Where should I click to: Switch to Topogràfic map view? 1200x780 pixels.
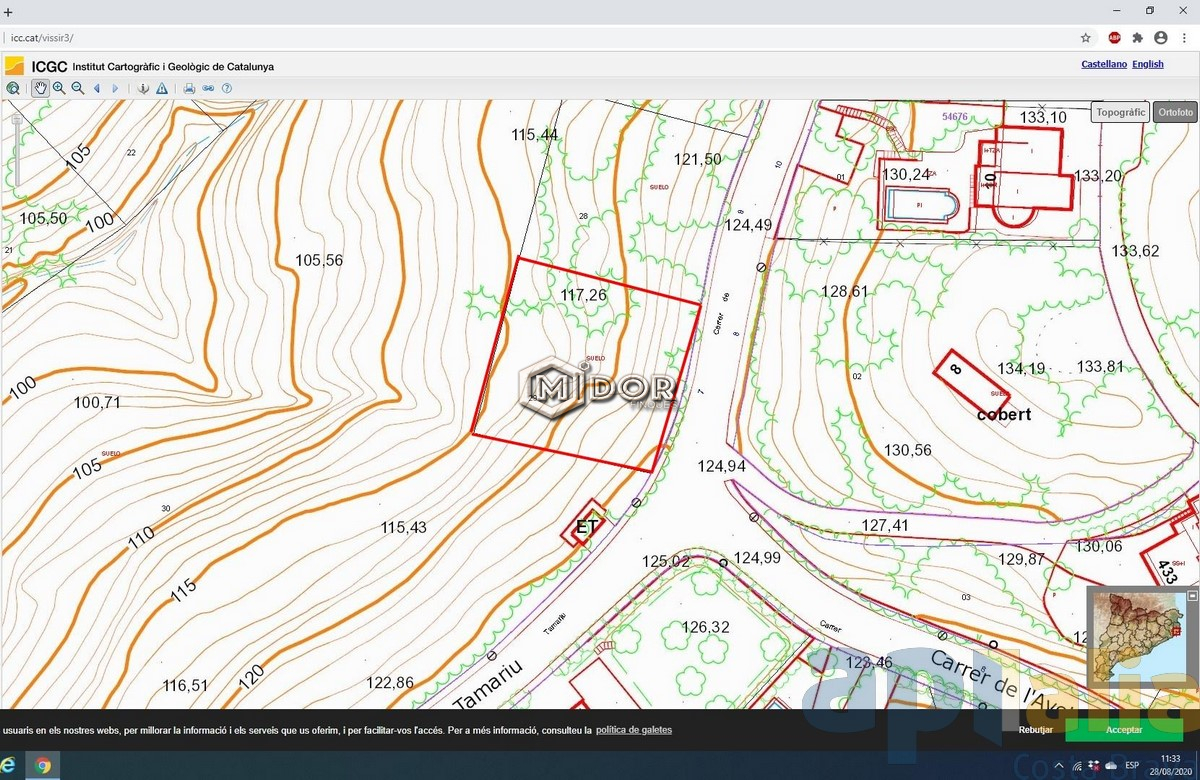[x=1120, y=112]
